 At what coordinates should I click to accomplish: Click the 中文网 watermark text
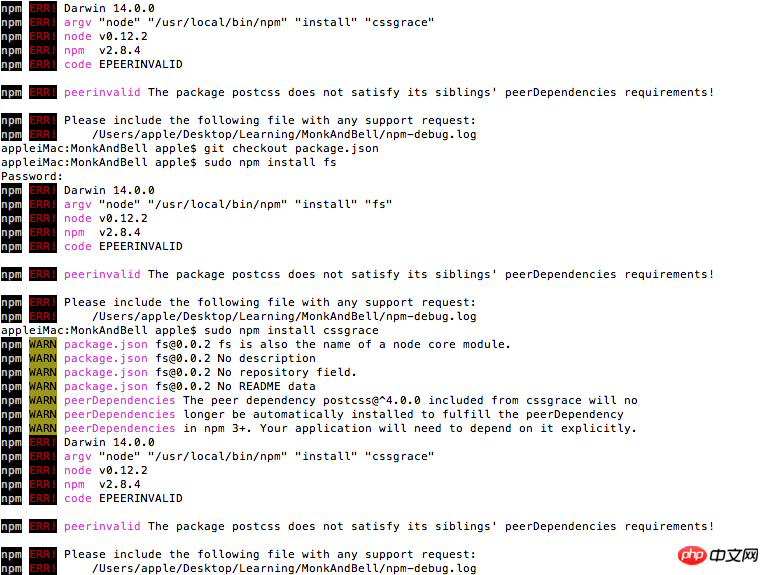[734, 555]
